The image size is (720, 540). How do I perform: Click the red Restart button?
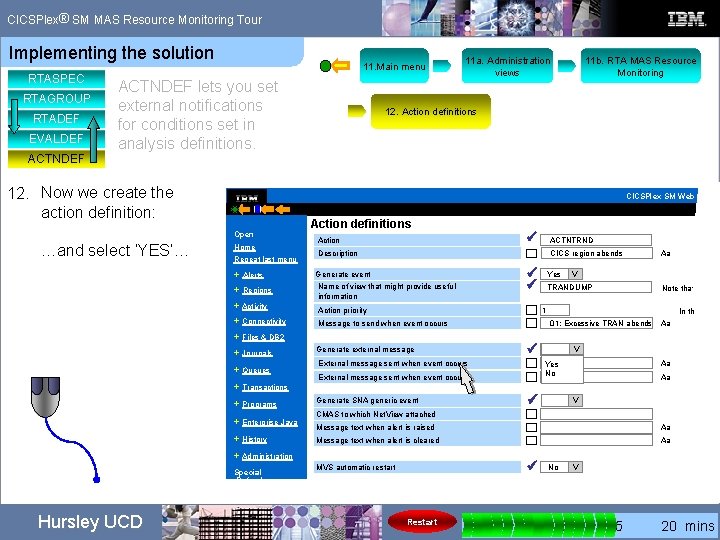tap(422, 522)
